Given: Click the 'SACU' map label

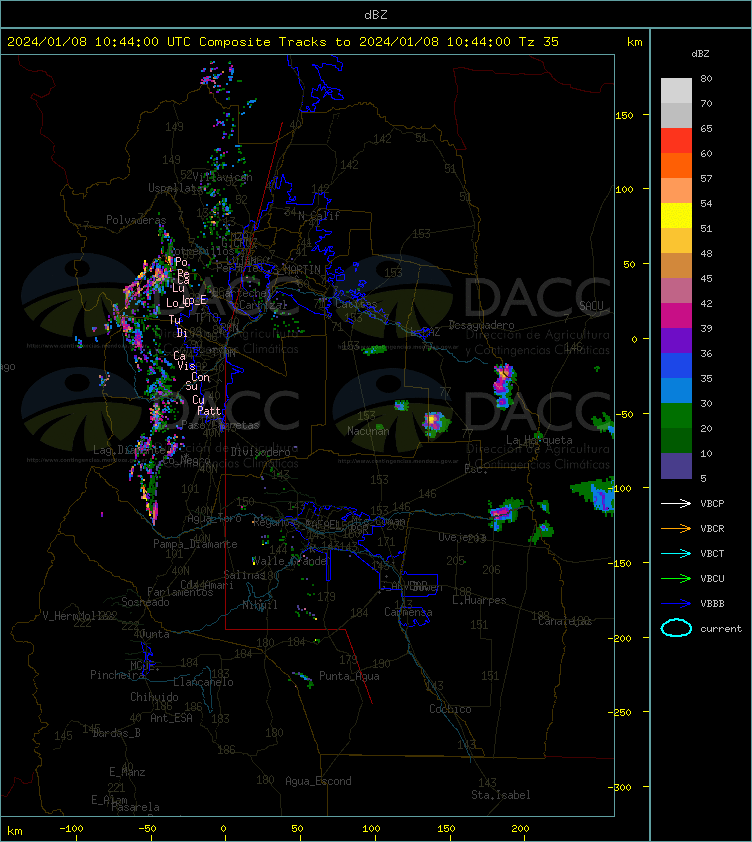Looking at the screenshot, I should (x=591, y=305).
